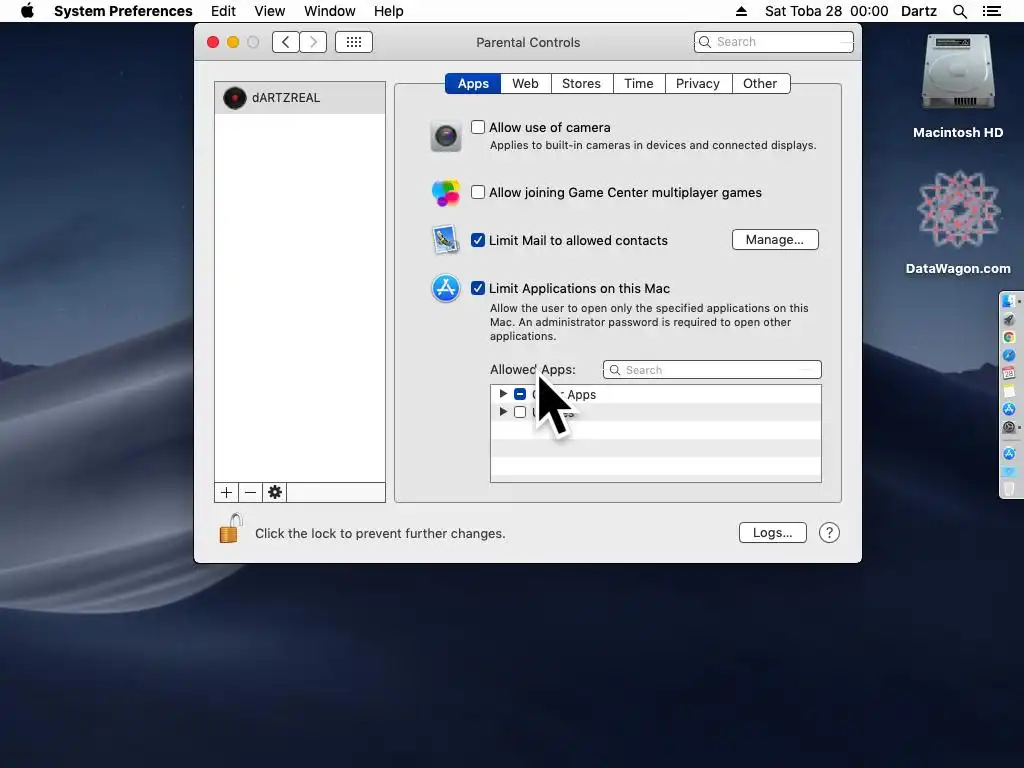This screenshot has height=768, width=1024.
Task: Open the Edit menu
Action: click(x=223, y=11)
